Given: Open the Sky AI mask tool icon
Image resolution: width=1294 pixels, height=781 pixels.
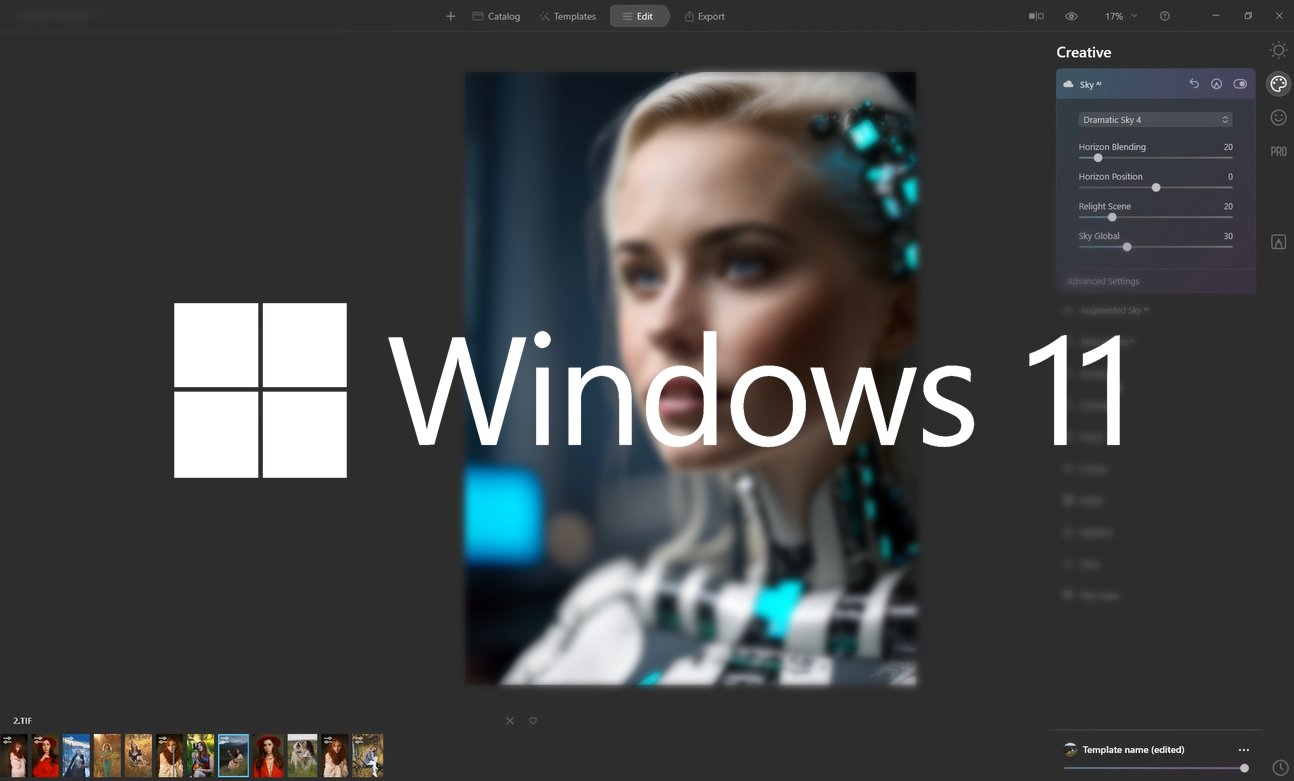Looking at the screenshot, I should click(1216, 84).
